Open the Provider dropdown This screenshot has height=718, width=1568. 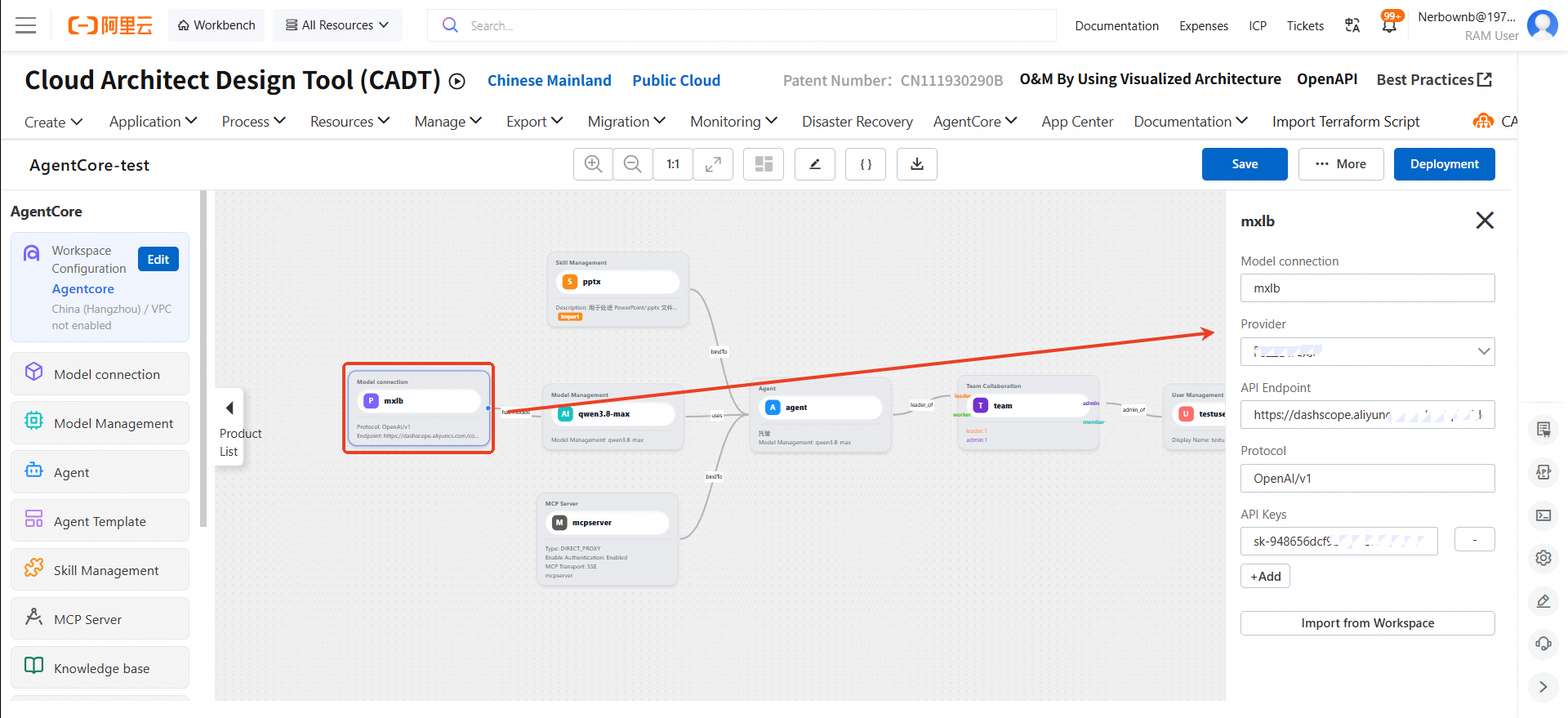tap(1368, 352)
